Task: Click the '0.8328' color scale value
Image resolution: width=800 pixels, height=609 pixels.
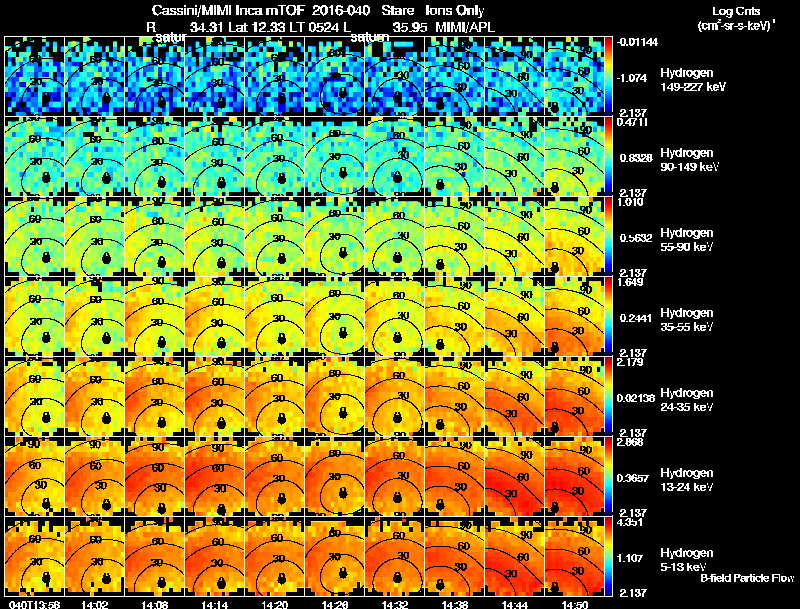Action: pos(636,158)
